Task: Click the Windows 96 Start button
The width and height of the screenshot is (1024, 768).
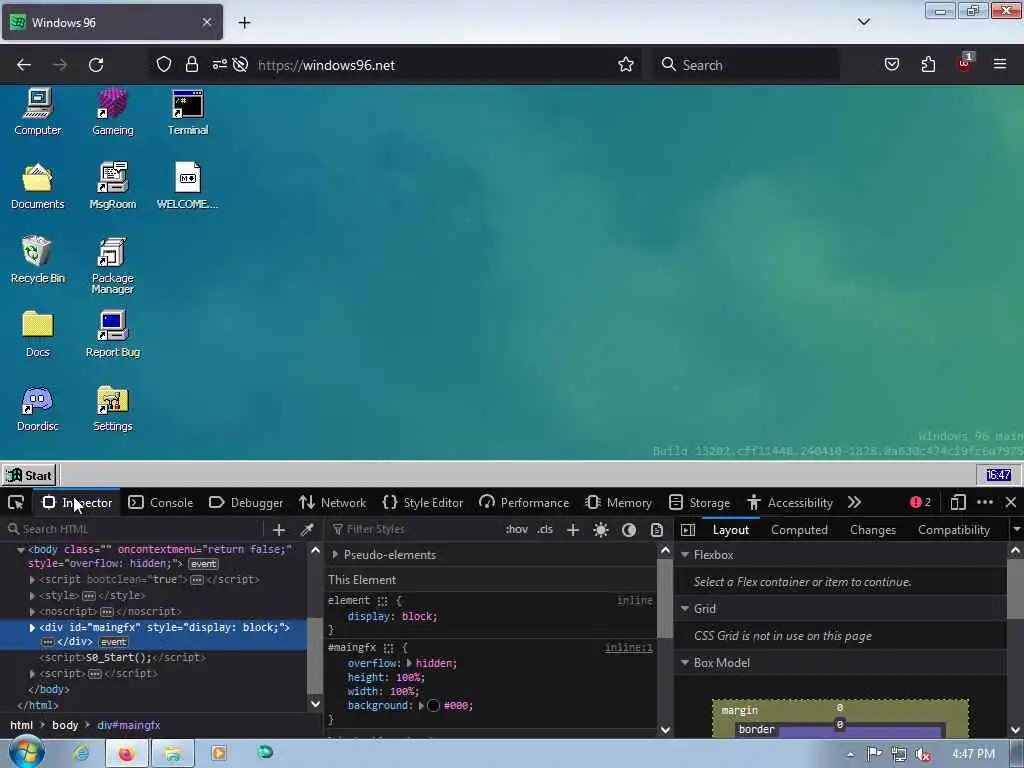Action: tap(29, 475)
